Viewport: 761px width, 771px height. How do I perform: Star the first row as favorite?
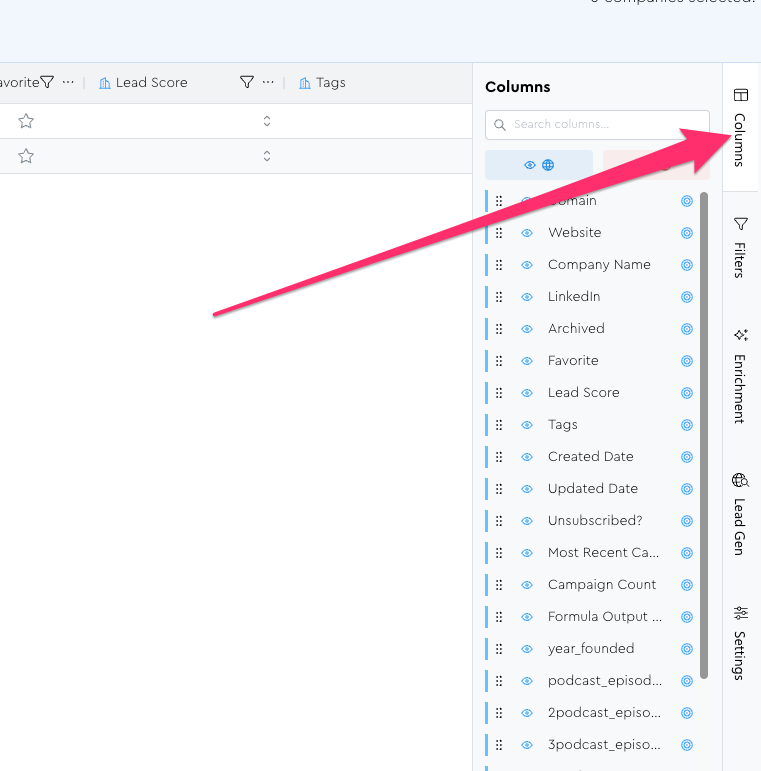pos(26,121)
